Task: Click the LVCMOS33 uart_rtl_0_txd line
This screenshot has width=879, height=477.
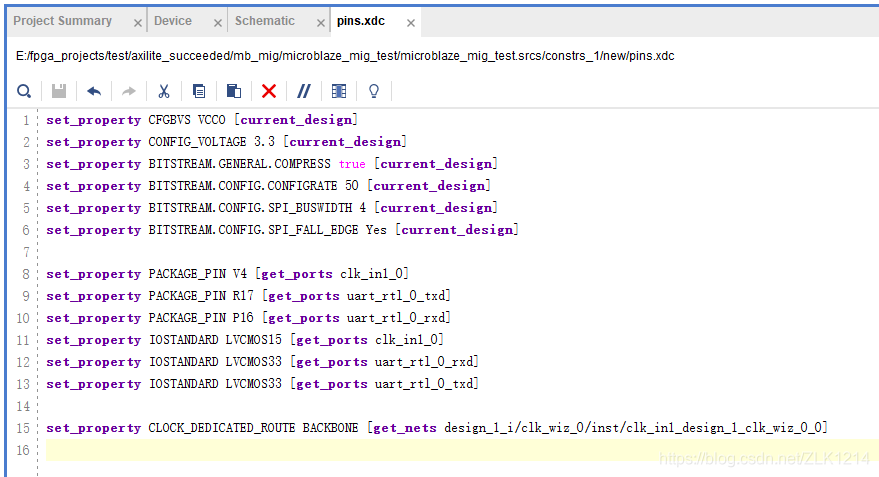Action: 262,384
